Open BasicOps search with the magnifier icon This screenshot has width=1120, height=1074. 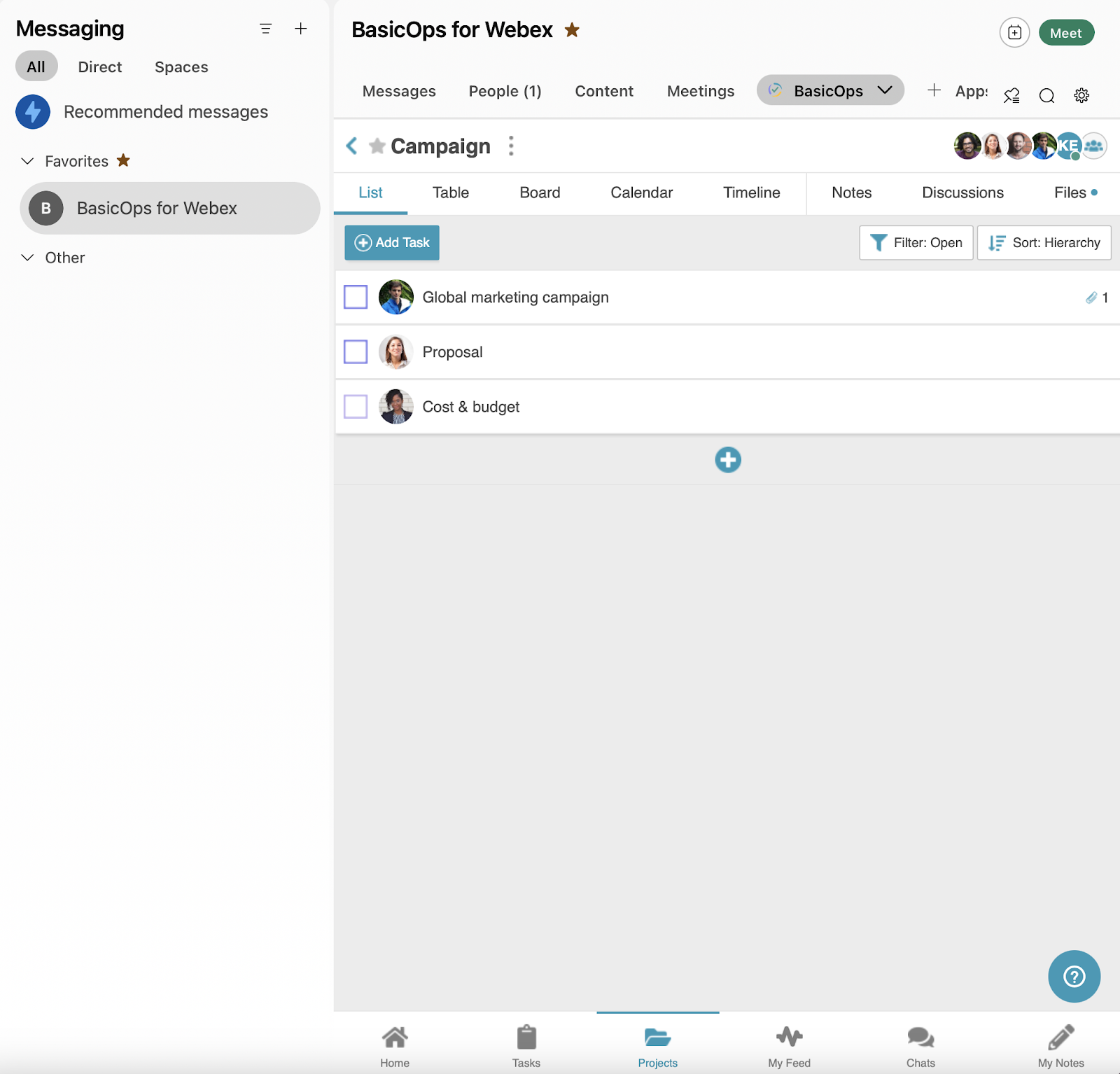pyautogui.click(x=1046, y=95)
